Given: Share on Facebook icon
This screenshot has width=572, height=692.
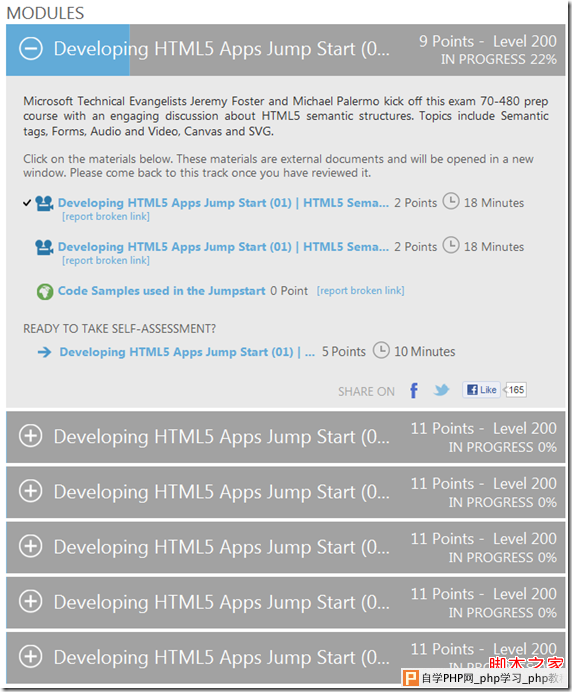Looking at the screenshot, I should pyautogui.click(x=414, y=391).
